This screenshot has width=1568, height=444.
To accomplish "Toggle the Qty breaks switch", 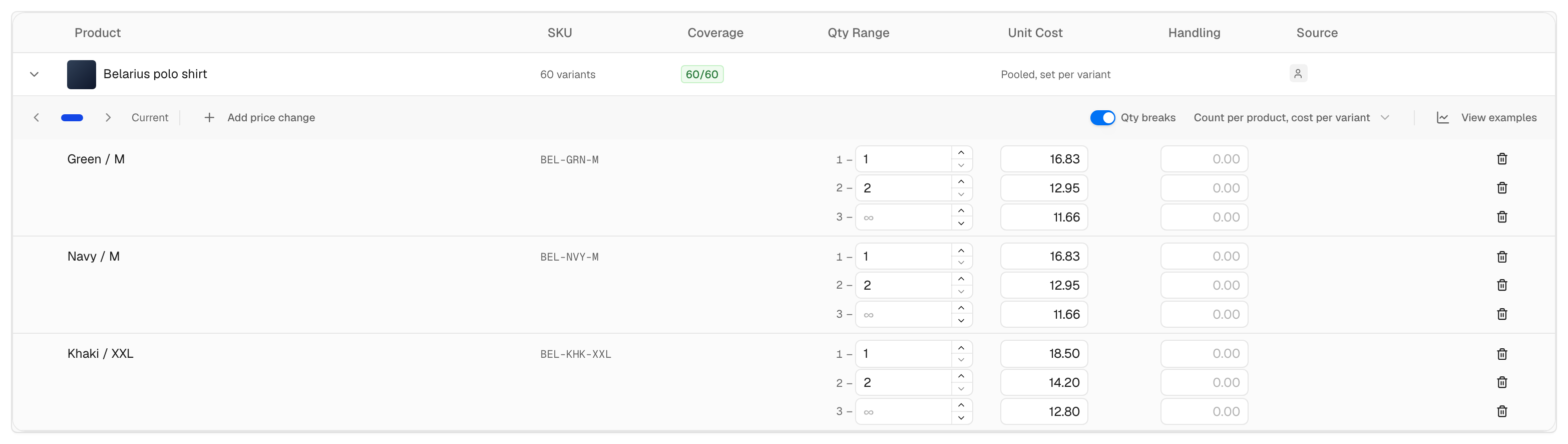I will 1102,118.
